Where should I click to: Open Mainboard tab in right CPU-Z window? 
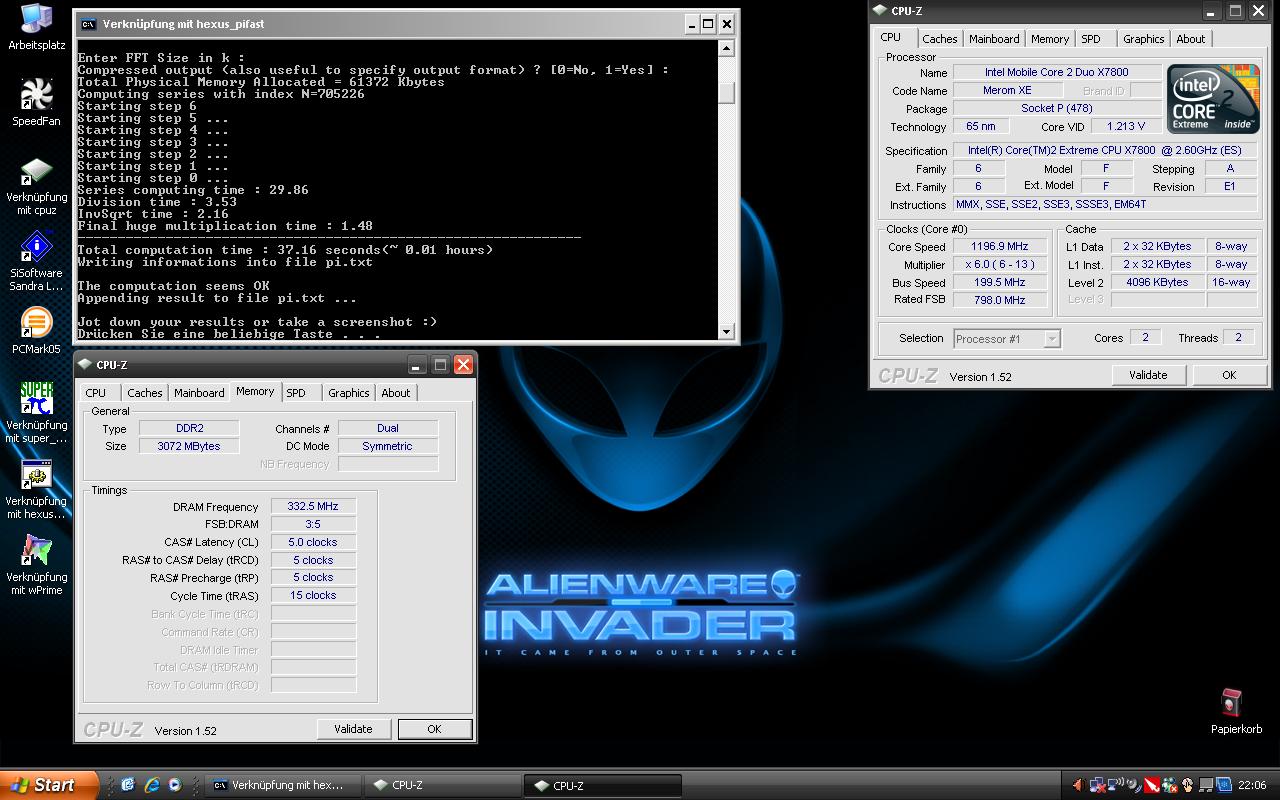[x=994, y=39]
